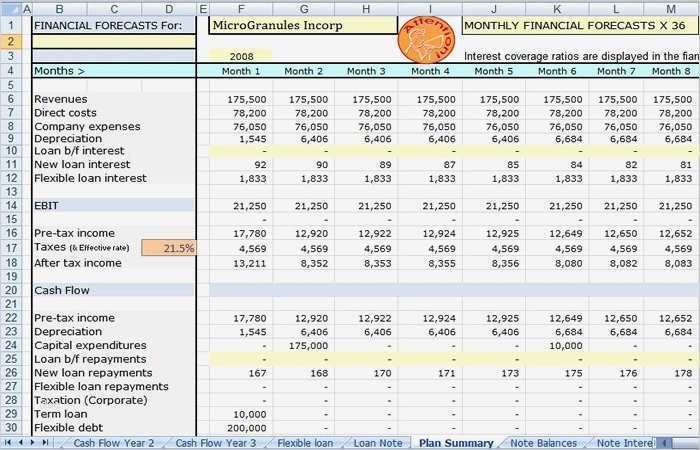700x450 pixels.
Task: Select row 14 header
Action: point(11,205)
